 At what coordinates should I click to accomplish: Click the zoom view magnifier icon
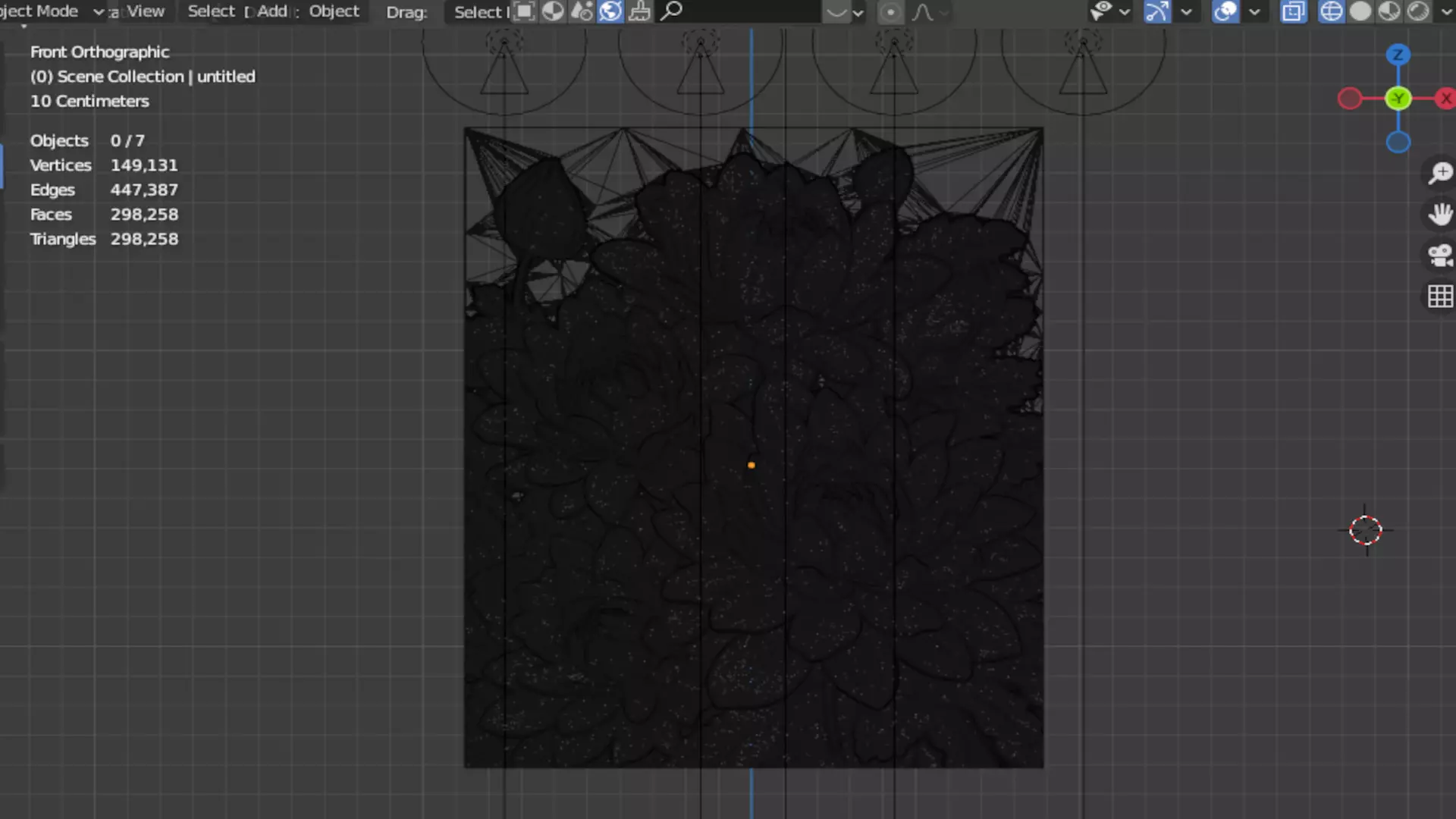coord(1439,173)
